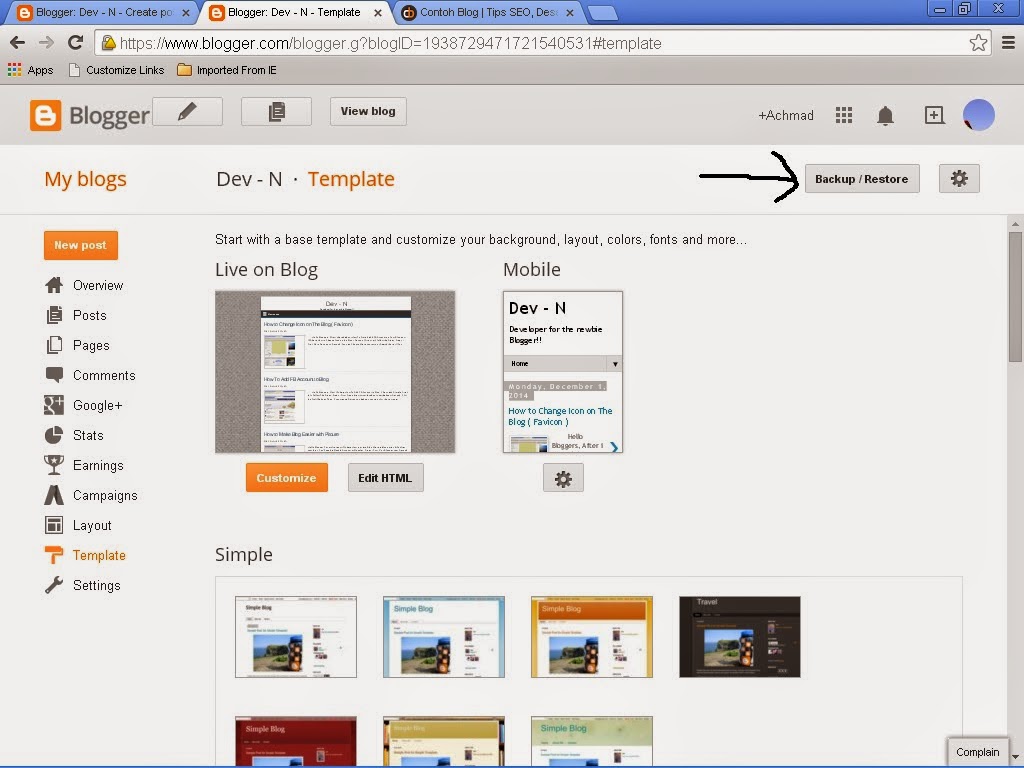Click the Layout sidebar icon

[54, 525]
